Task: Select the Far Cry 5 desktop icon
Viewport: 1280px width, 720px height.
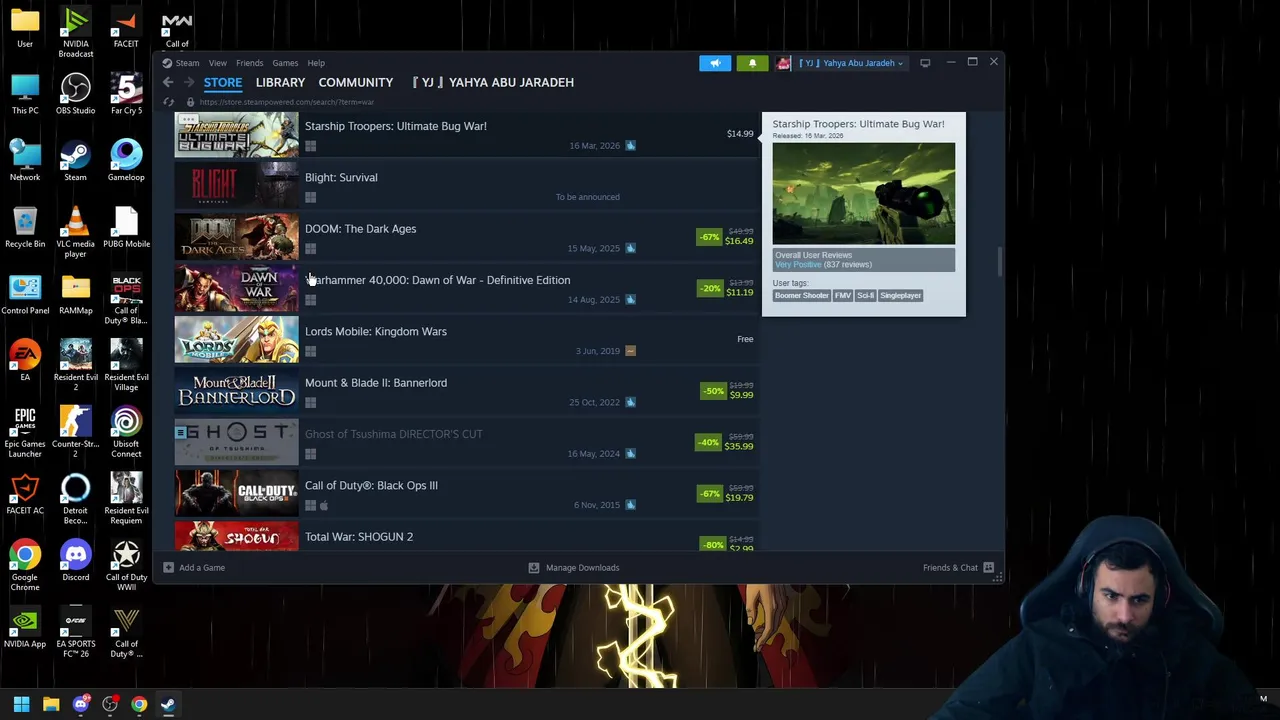Action: (x=126, y=95)
